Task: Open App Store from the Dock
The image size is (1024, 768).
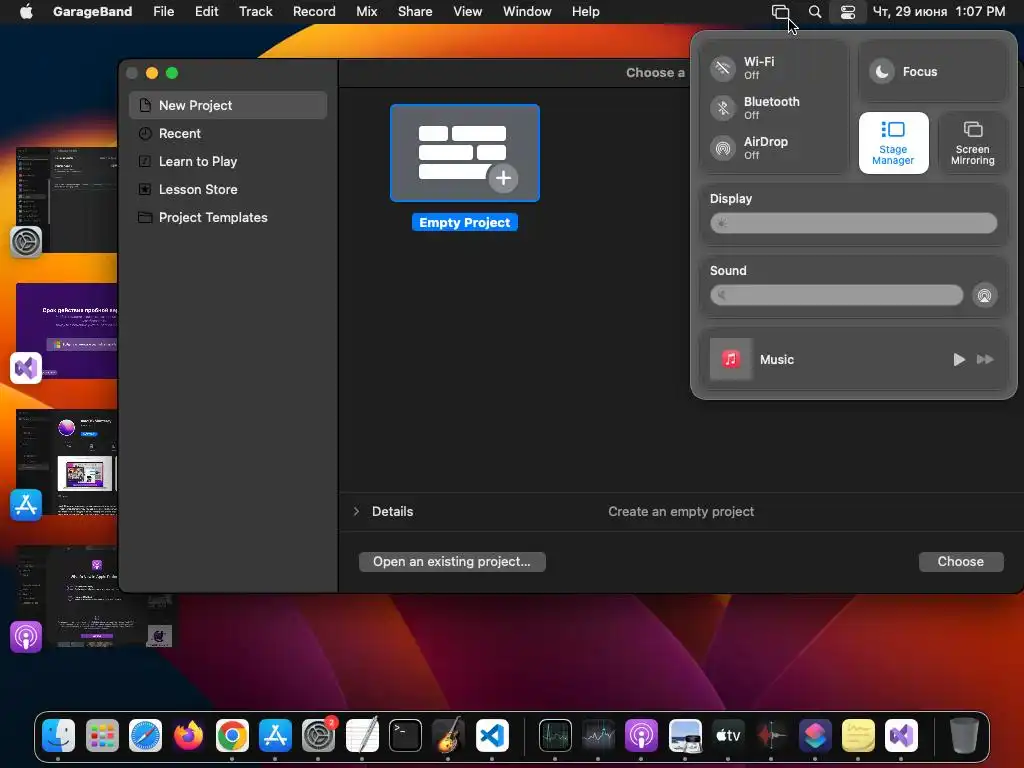Action: (x=275, y=736)
